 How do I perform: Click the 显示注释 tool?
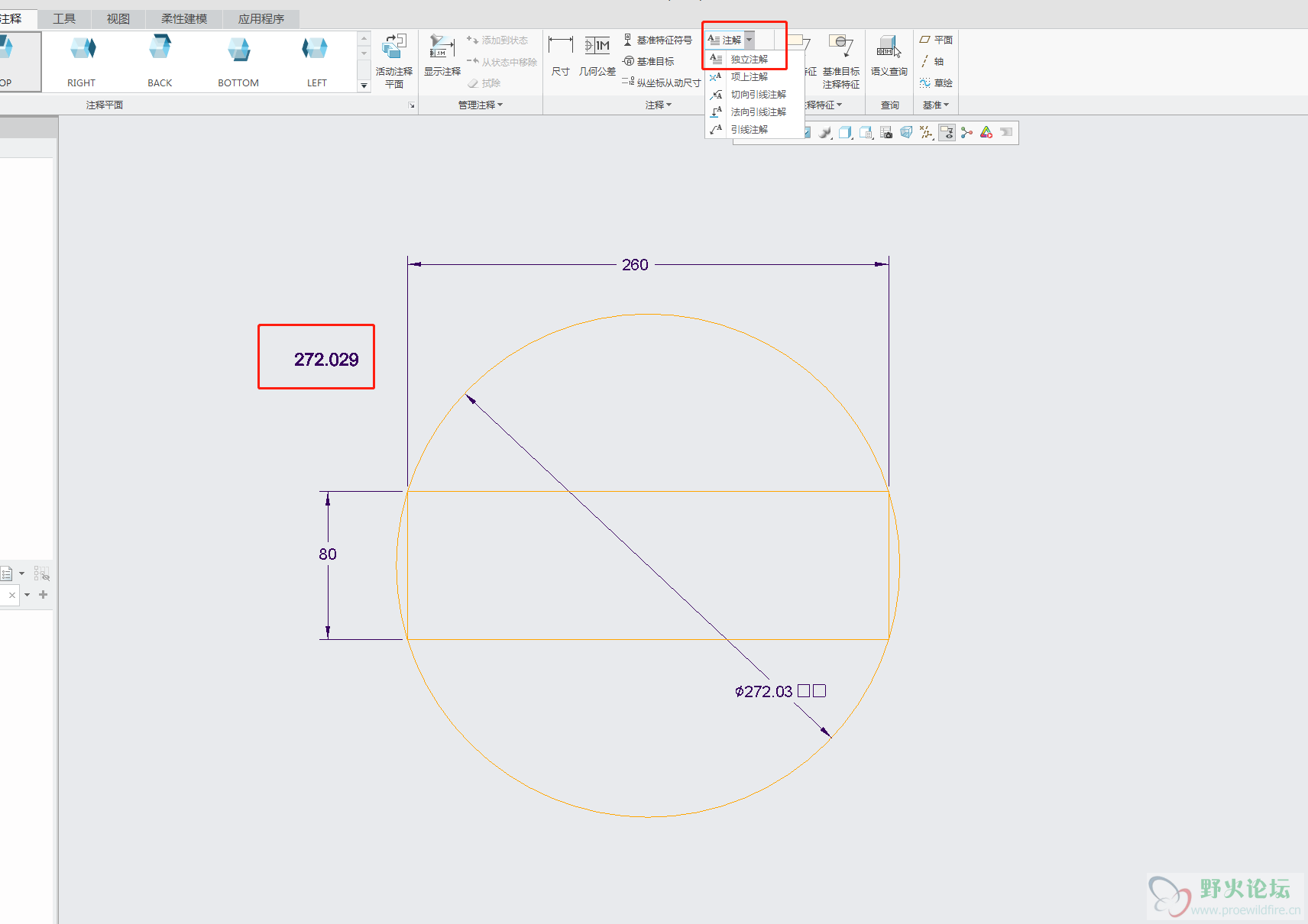442,56
